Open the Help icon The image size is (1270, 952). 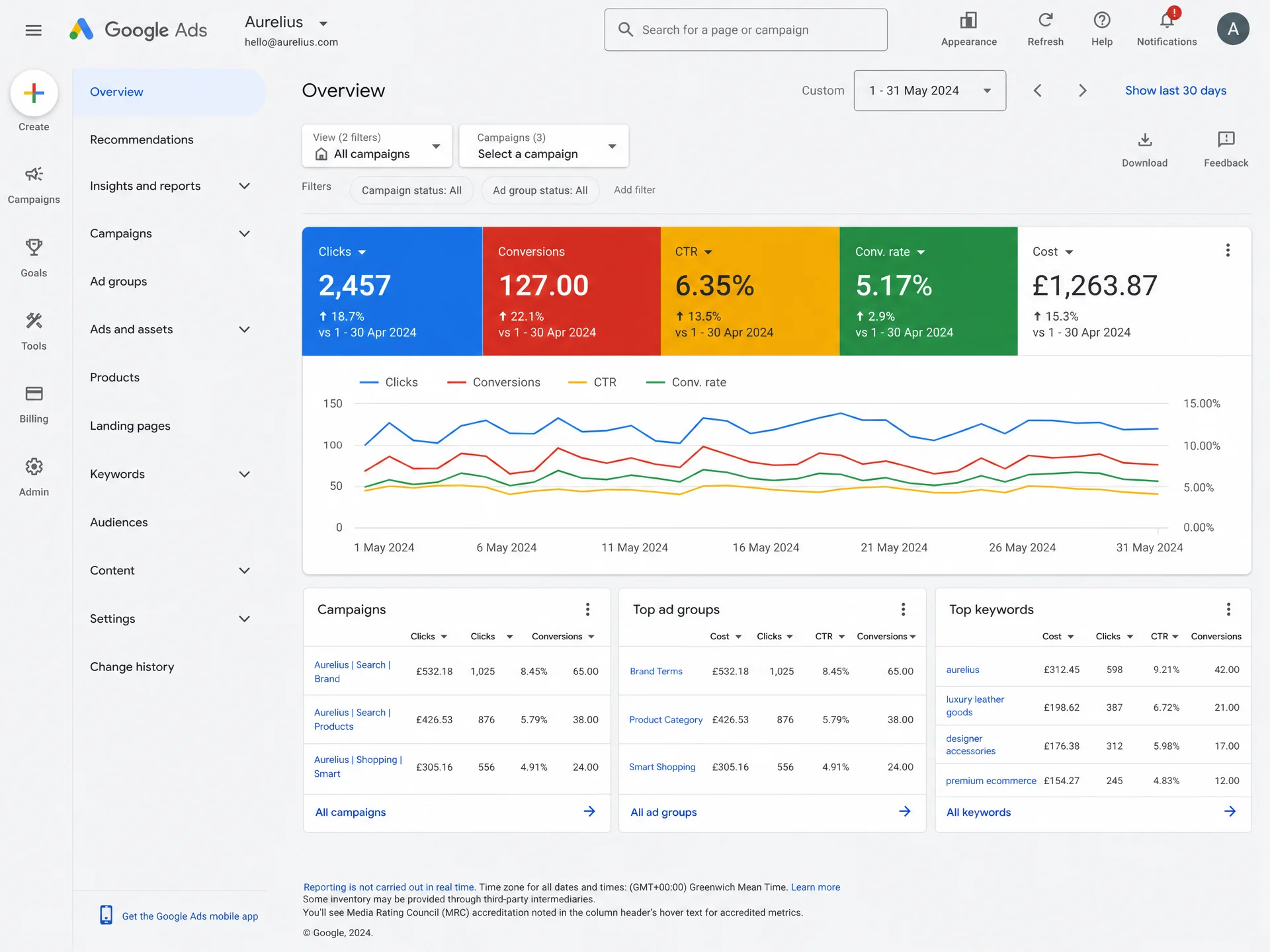(x=1102, y=20)
